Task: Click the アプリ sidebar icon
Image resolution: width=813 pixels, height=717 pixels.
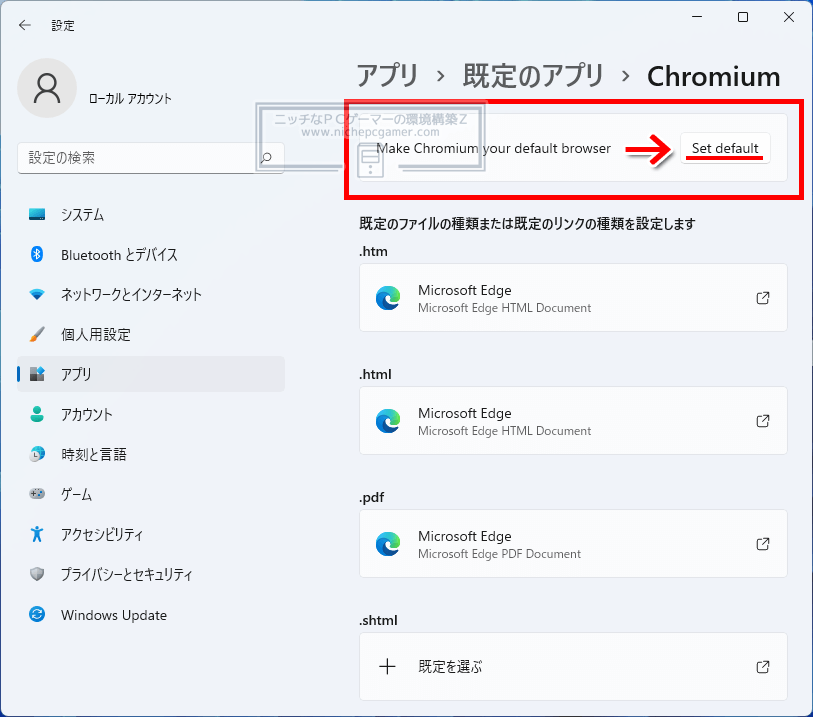Action: (x=37, y=374)
